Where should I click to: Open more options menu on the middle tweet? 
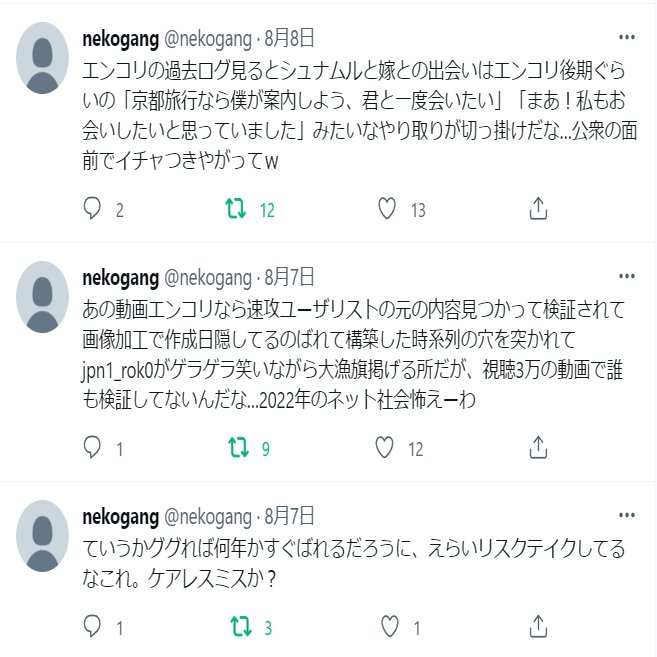coord(627,277)
